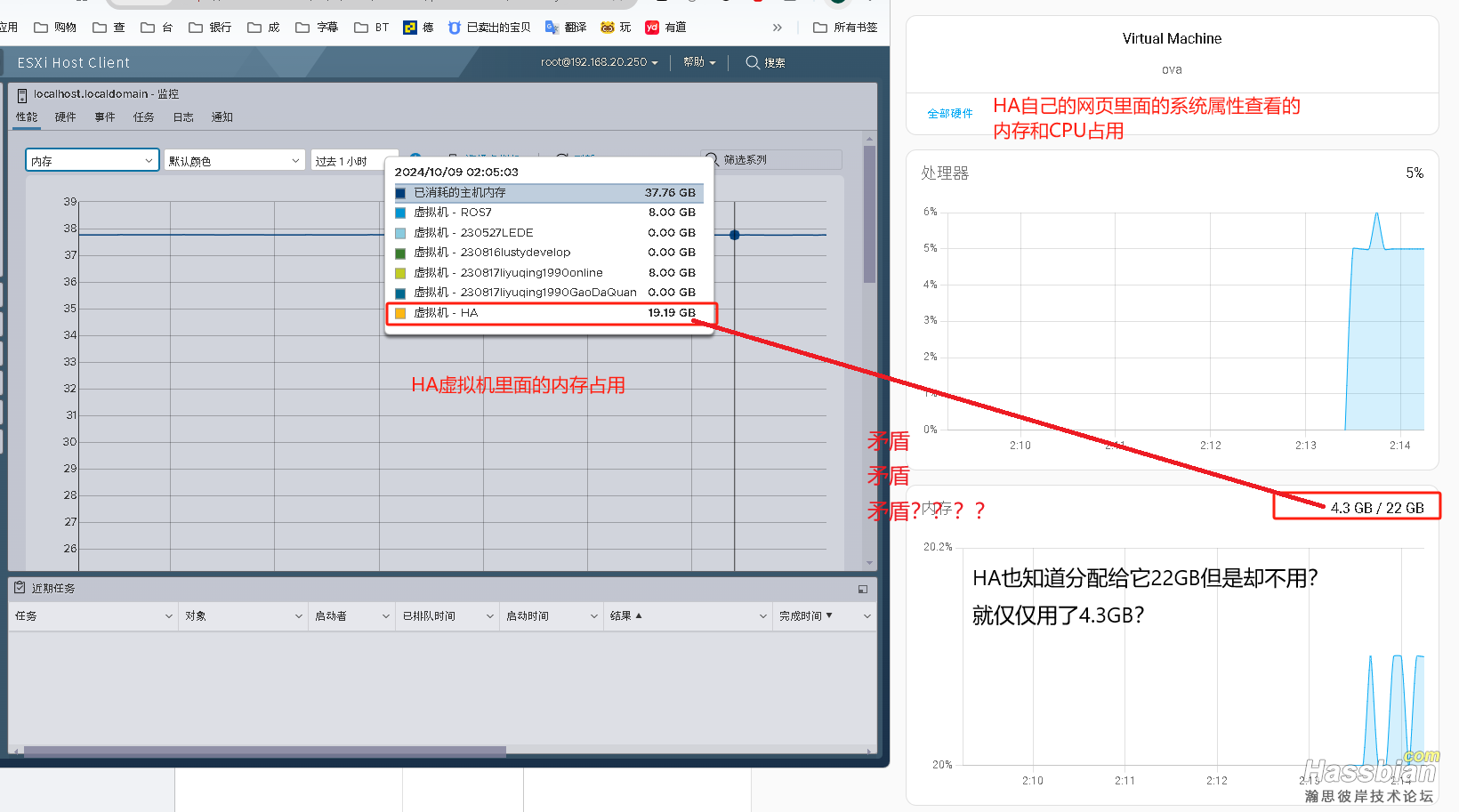1459x812 pixels.
Task: Select the 虚拟机 - 230527LEDE legend row
Action: pyautogui.click(x=549, y=233)
